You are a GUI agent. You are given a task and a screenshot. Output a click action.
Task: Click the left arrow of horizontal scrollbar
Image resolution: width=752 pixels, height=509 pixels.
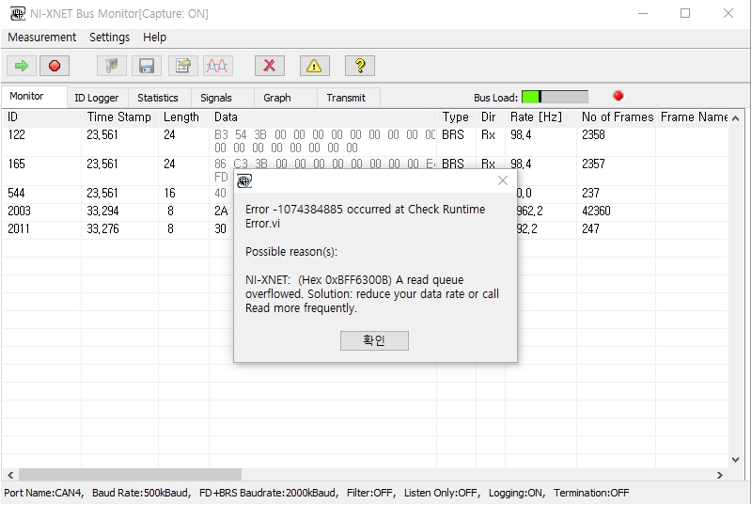coord(10,475)
